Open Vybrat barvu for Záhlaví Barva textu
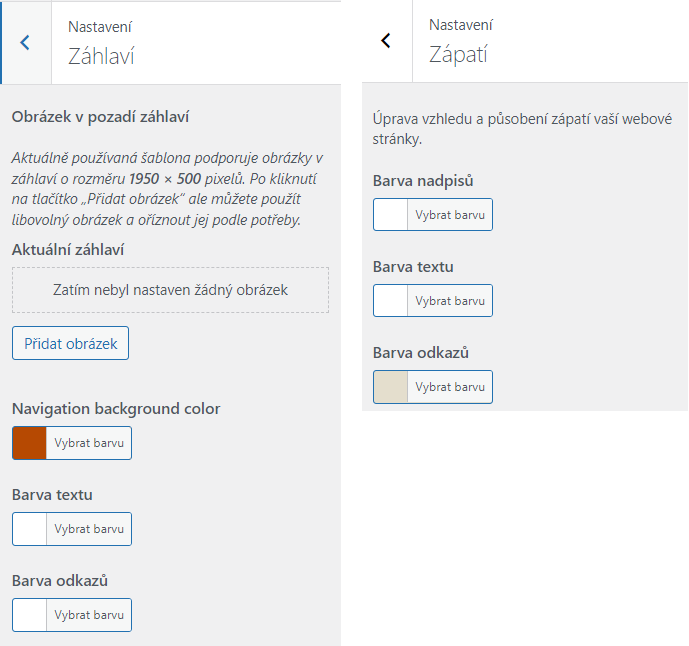The height and width of the screenshot is (646, 689). click(x=89, y=529)
